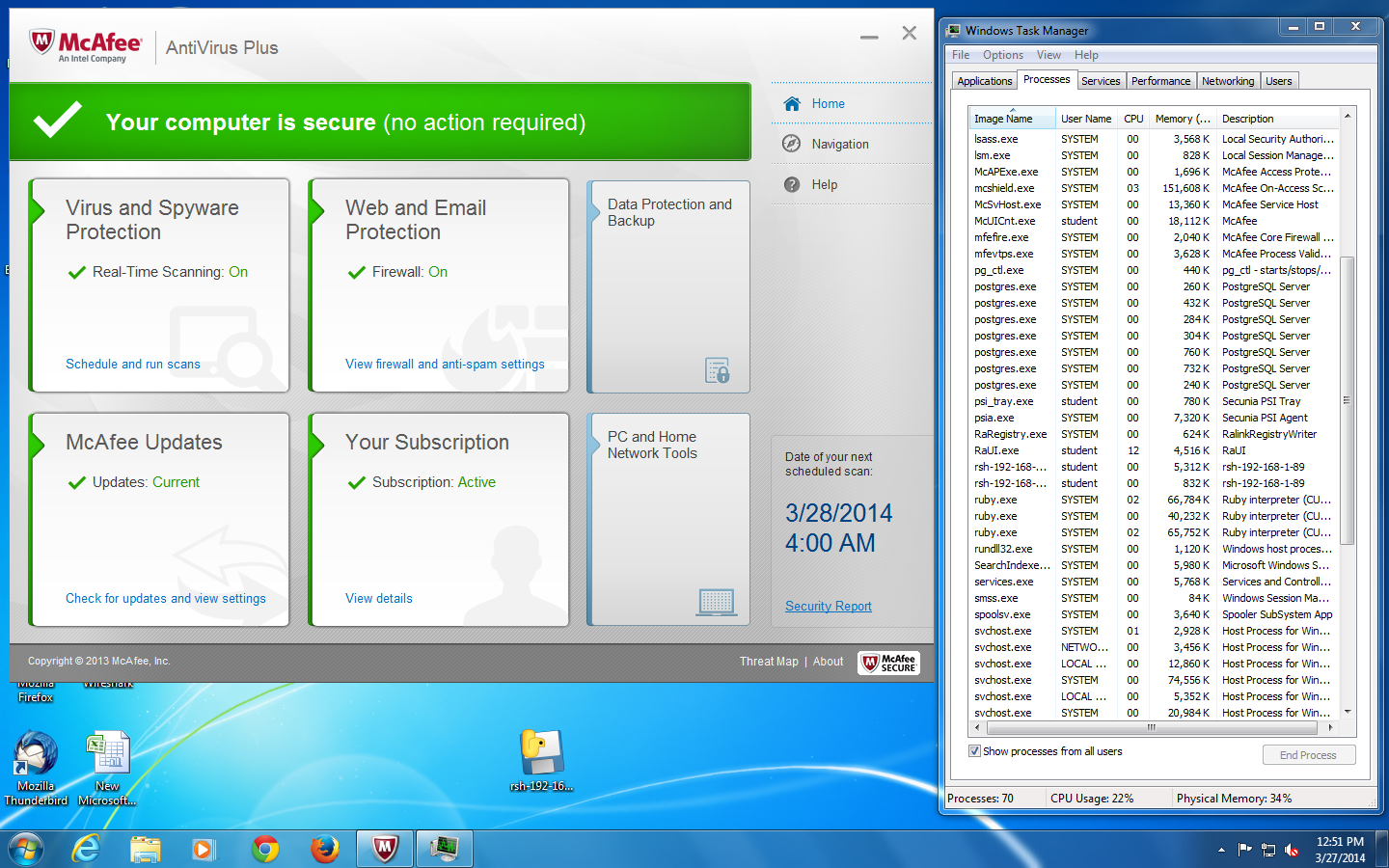Click the volume speaker tray icon
Viewport: 1389px width, 868px height.
(1293, 850)
